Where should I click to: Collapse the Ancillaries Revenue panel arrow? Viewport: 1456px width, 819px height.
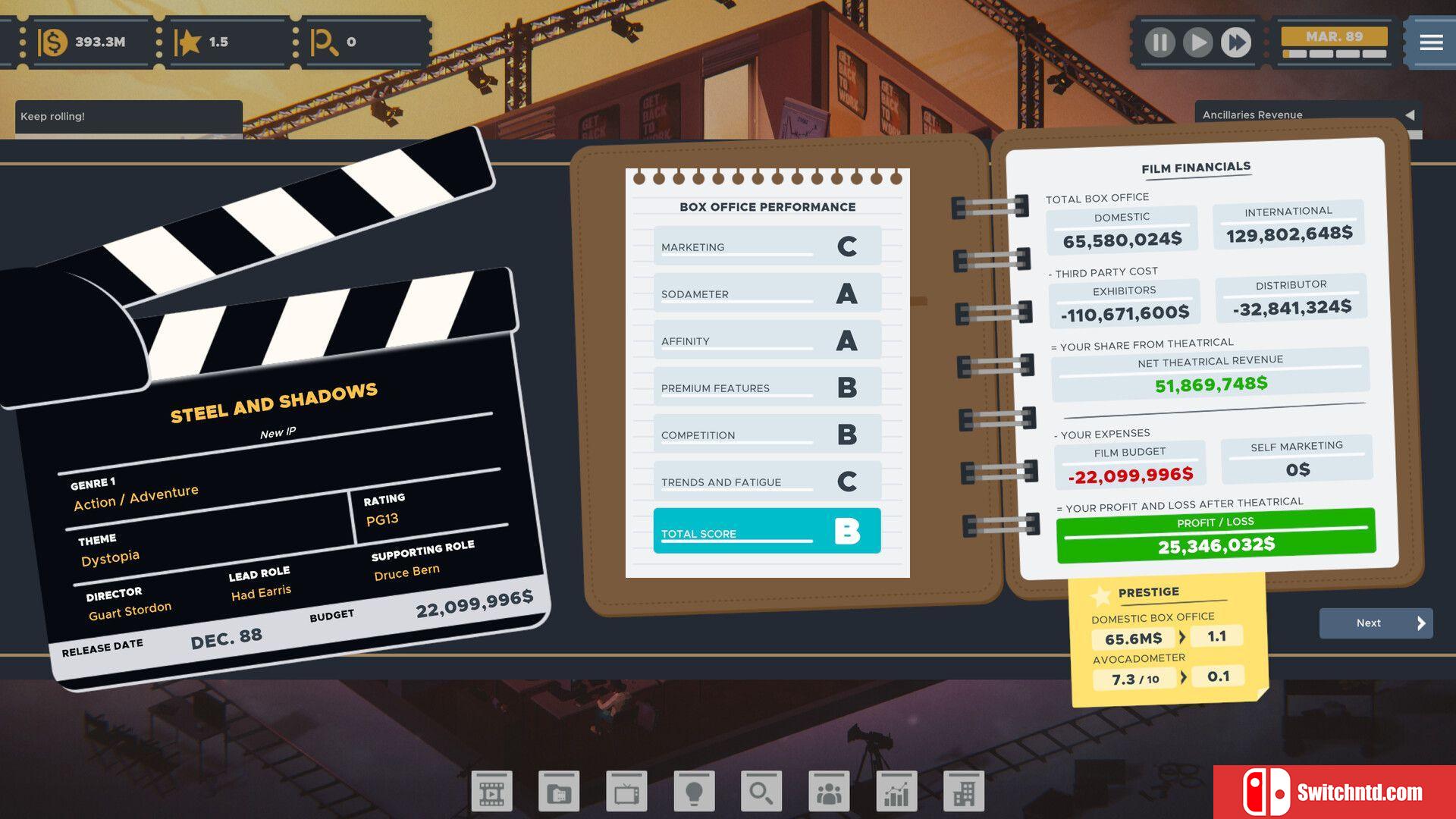tap(1410, 115)
